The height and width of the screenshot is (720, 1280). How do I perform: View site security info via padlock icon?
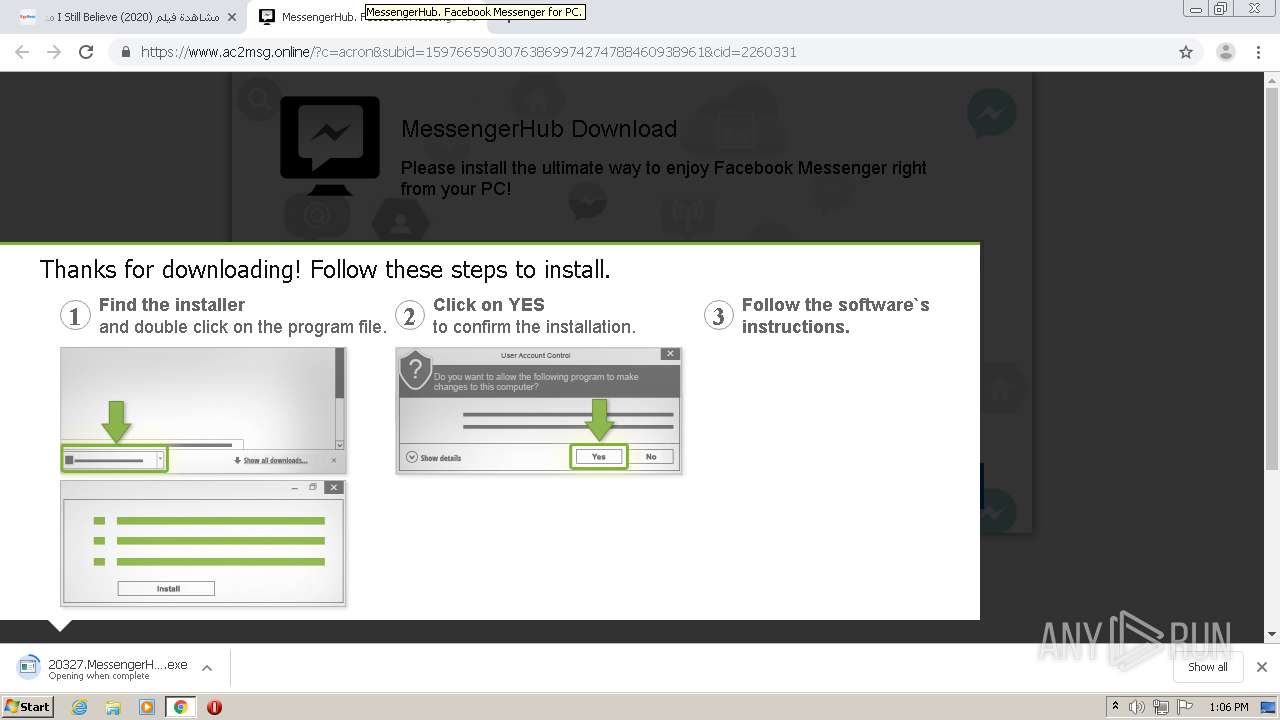click(125, 52)
